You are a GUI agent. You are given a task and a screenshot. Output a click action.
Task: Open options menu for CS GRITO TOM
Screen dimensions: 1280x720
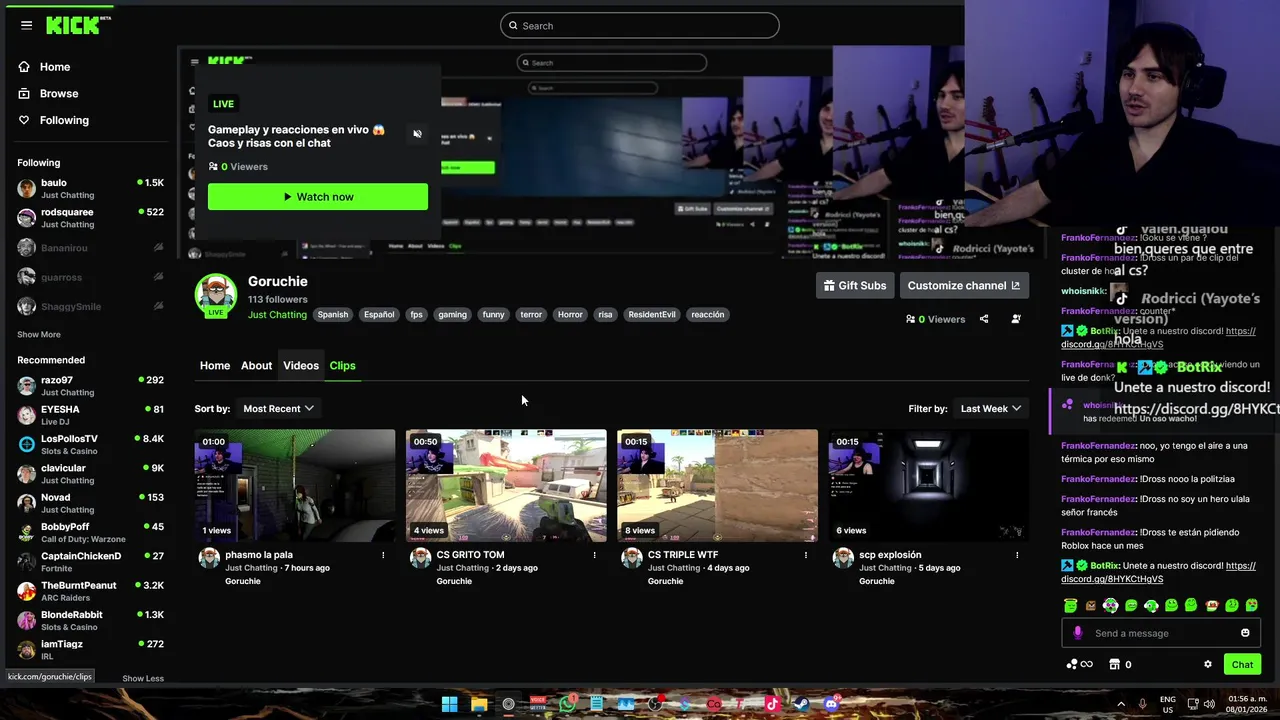[x=594, y=555]
